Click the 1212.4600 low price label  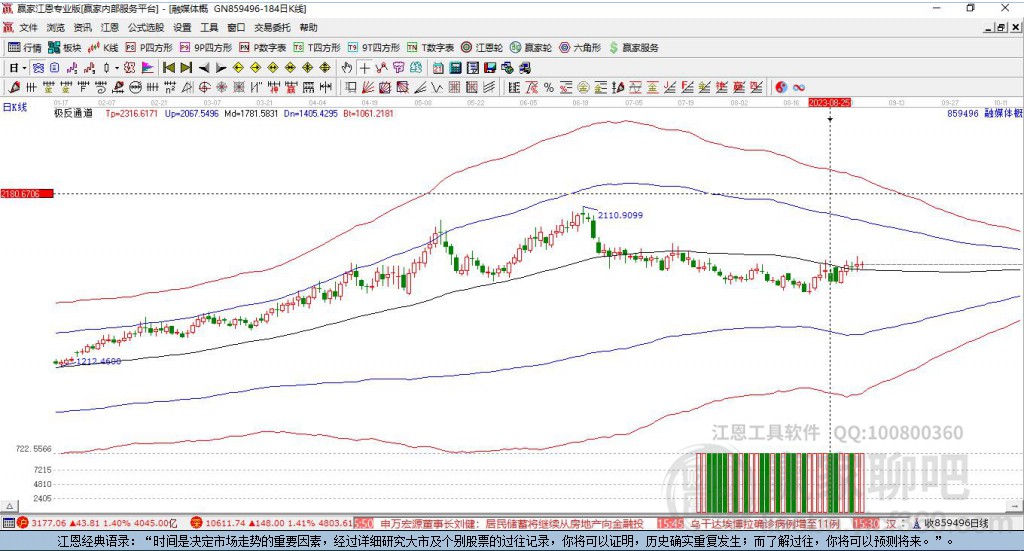click(x=99, y=361)
